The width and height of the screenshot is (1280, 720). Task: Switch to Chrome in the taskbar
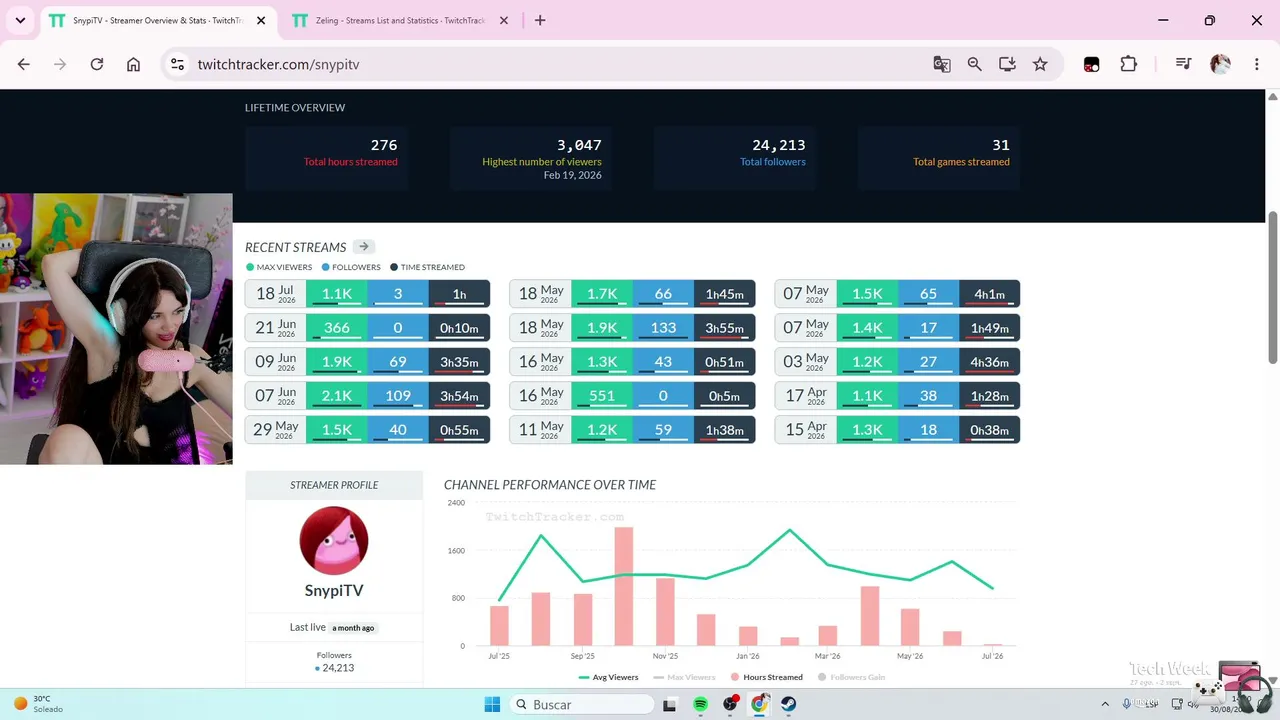(759, 705)
